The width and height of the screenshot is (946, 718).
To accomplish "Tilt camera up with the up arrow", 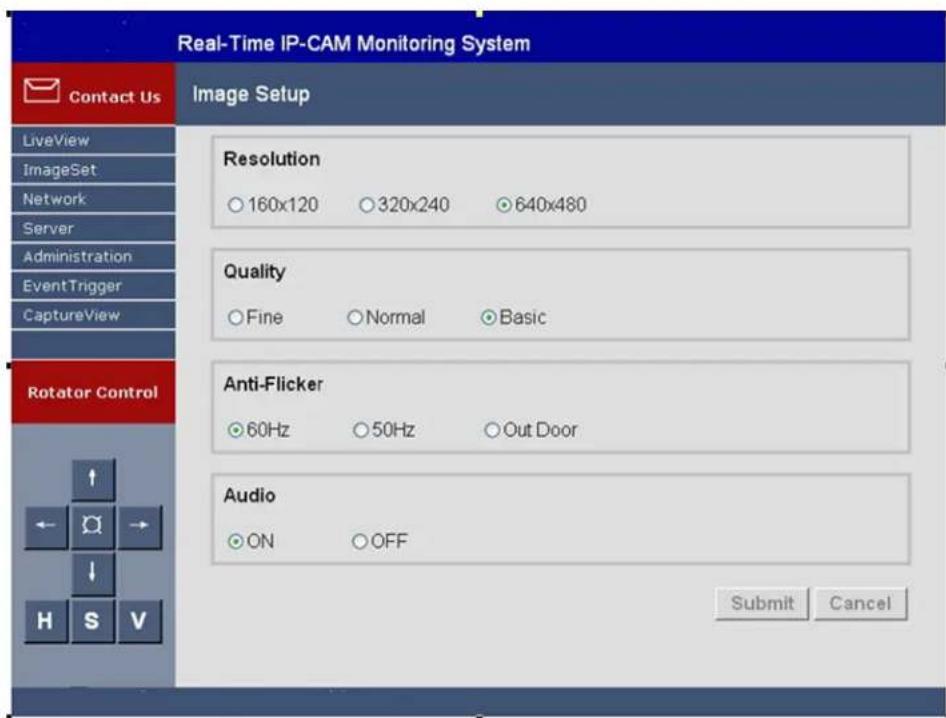I will (93, 480).
